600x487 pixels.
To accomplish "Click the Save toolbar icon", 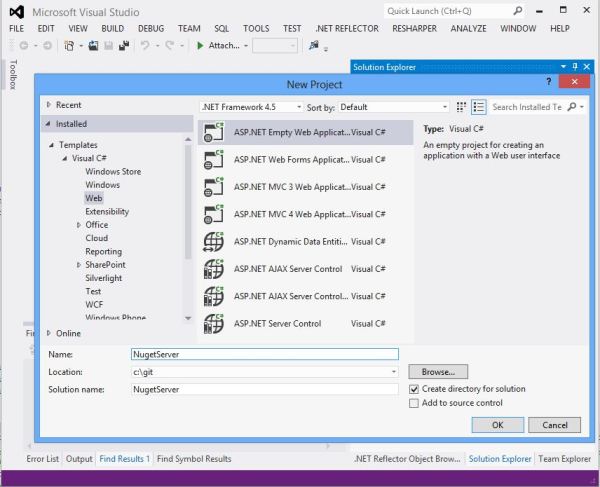I will (x=109, y=46).
